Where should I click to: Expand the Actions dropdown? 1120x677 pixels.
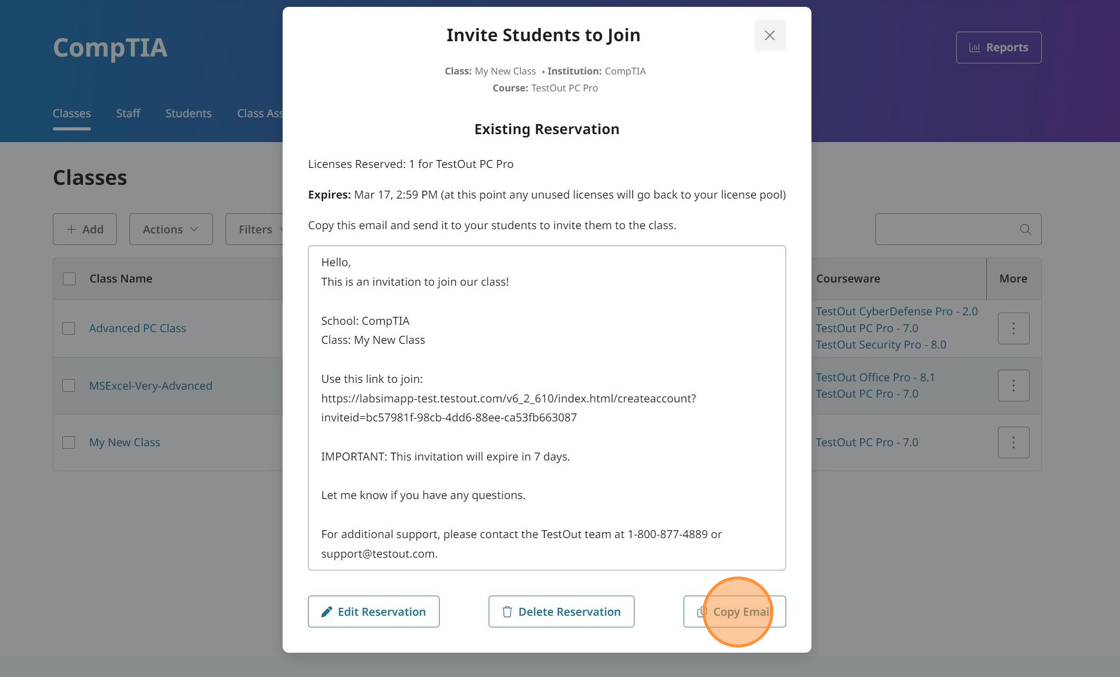point(170,229)
